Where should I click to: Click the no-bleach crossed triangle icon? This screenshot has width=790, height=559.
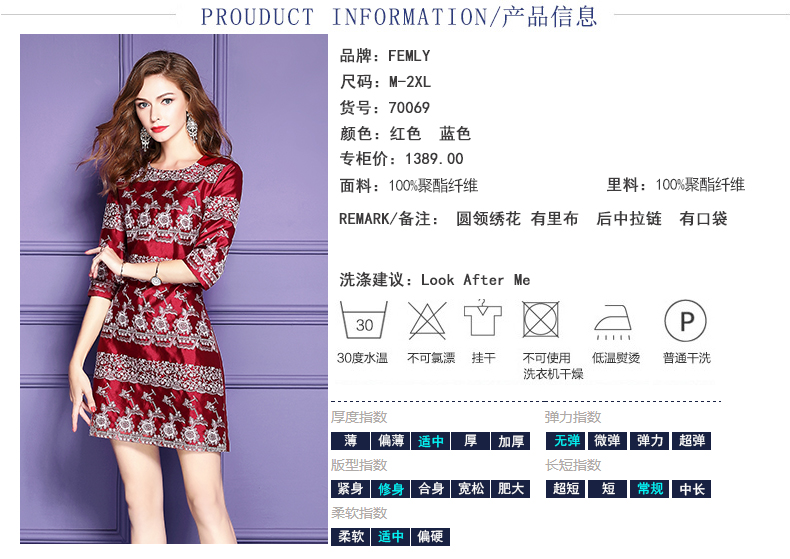[x=427, y=320]
